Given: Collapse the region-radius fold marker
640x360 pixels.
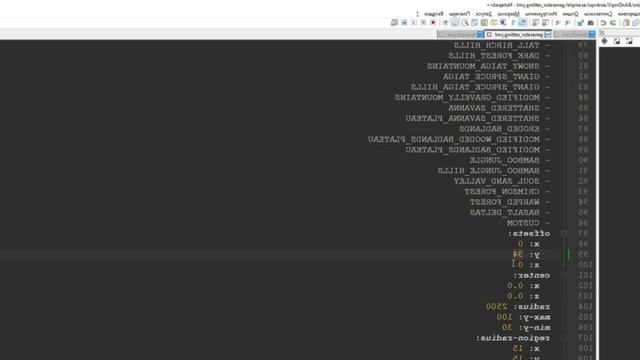Looking at the screenshot, I should pyautogui.click(x=564, y=338).
